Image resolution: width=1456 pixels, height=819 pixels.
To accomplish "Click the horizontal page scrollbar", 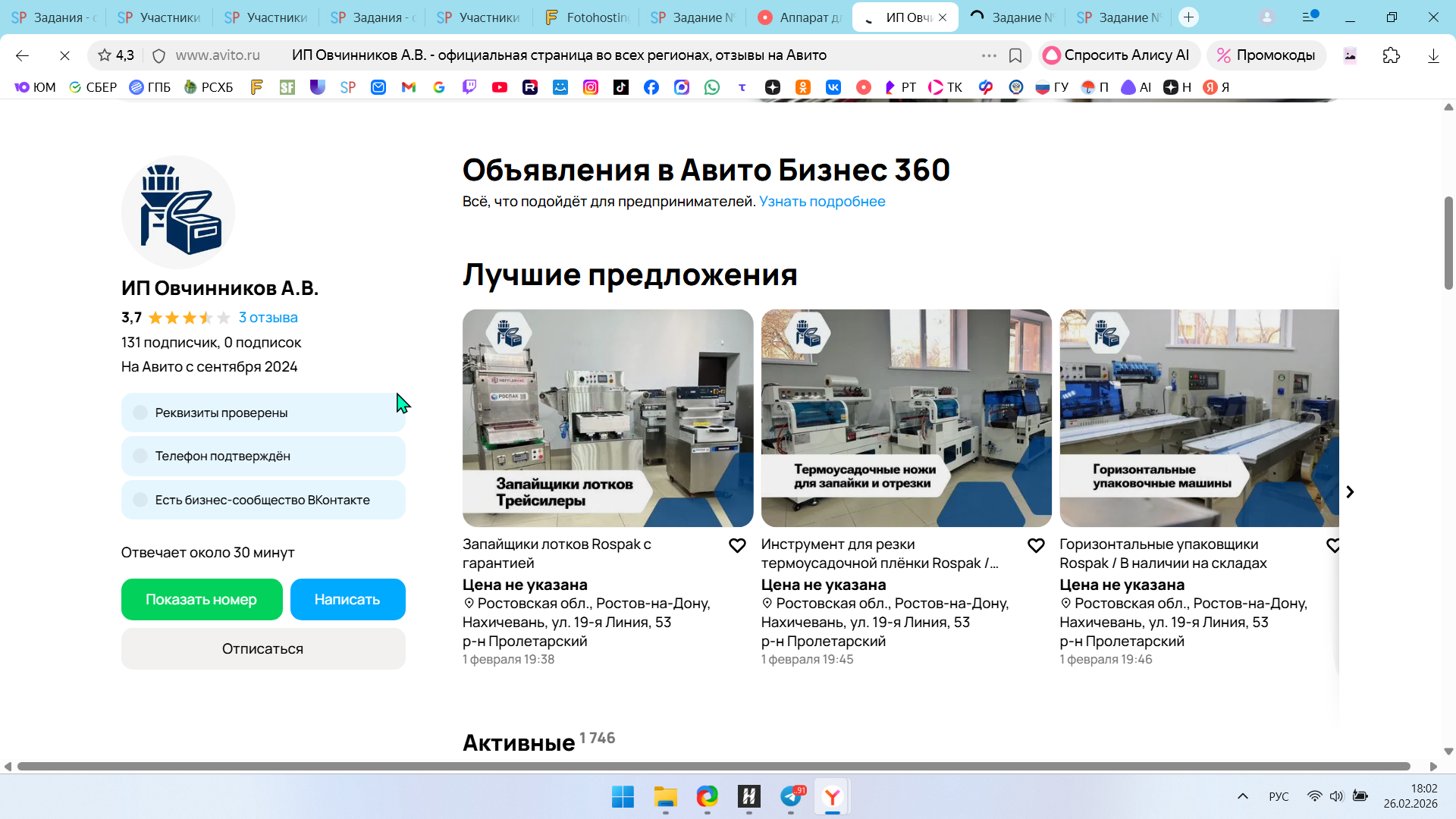I will click(713, 766).
